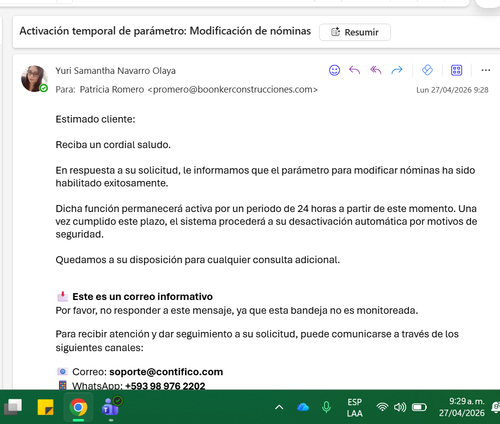The image size is (500, 424).
Task: Open Wi-Fi network settings icon
Action: coord(382,407)
